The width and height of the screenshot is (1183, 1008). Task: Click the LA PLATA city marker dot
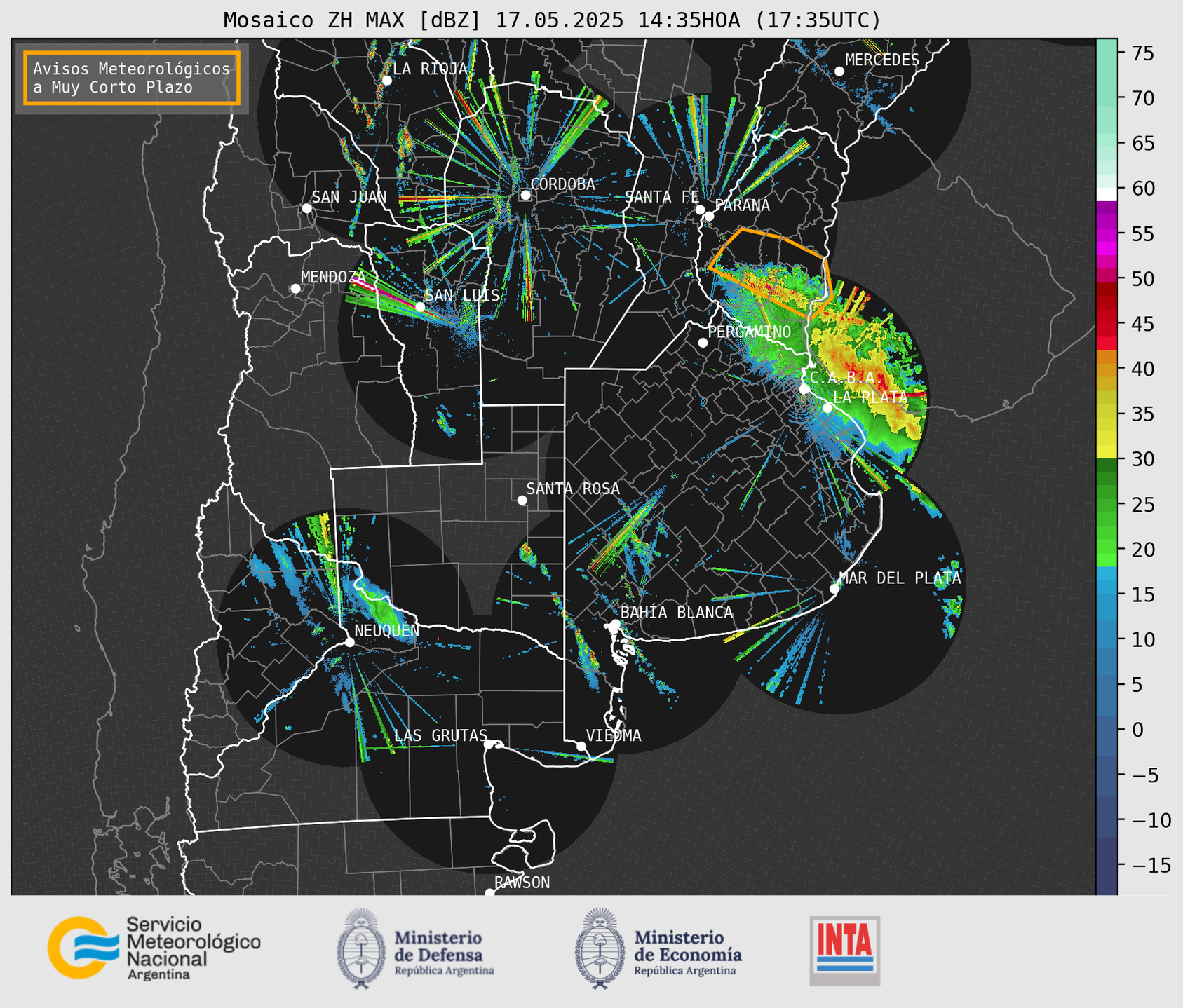point(827,408)
